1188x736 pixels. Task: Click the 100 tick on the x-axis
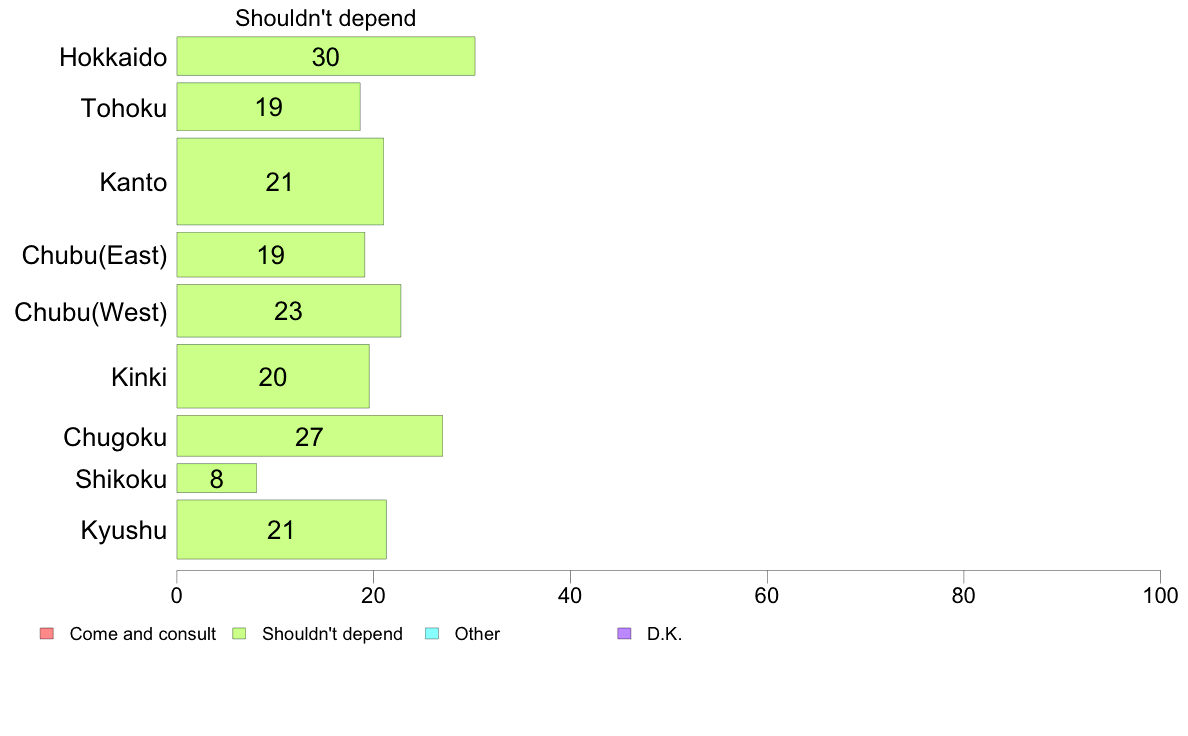coord(1160,596)
